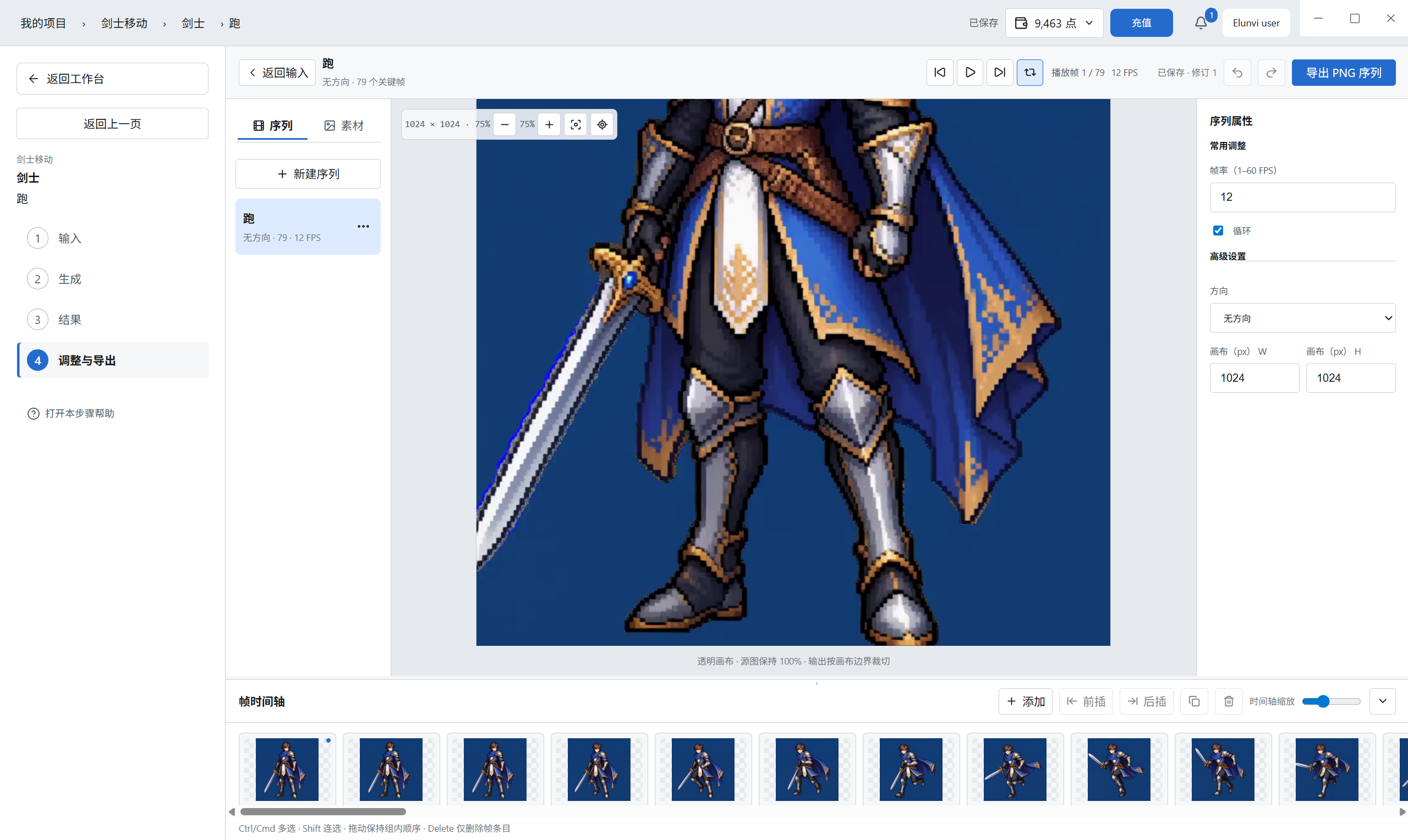1408x840 pixels.
Task: Switch to the 素材 tab
Action: (x=344, y=125)
